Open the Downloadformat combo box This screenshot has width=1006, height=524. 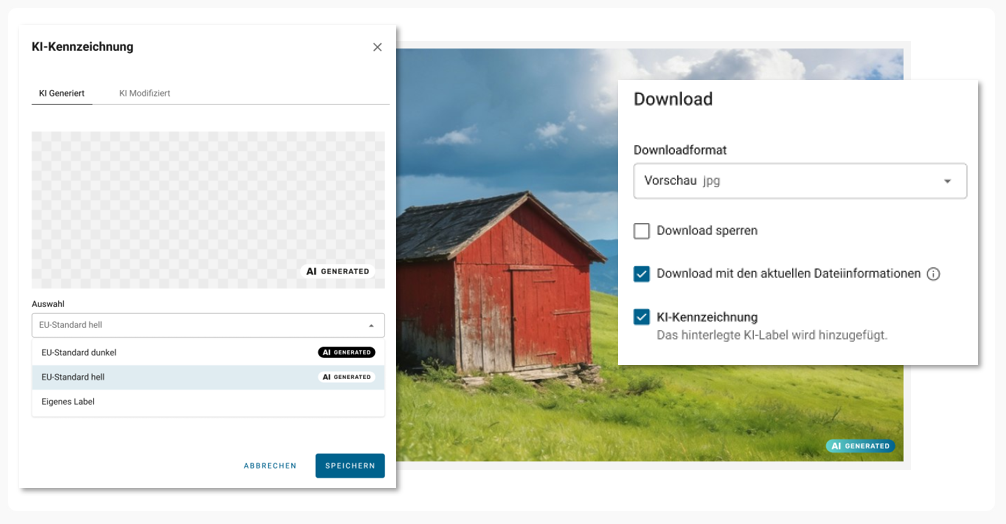click(x=799, y=181)
